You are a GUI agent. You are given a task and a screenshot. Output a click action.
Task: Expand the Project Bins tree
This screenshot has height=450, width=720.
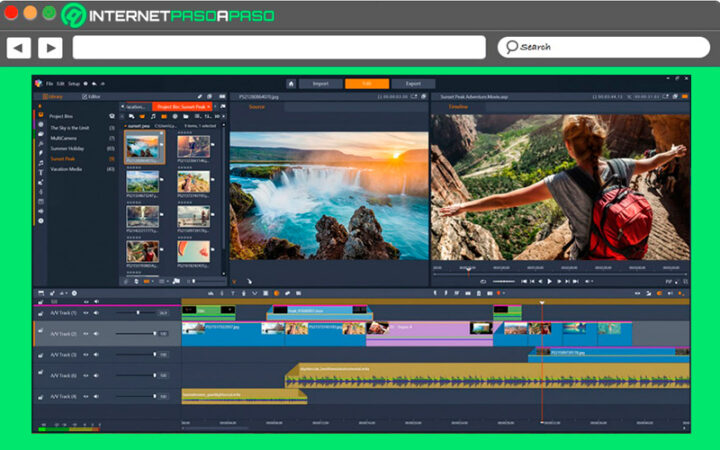pos(62,116)
